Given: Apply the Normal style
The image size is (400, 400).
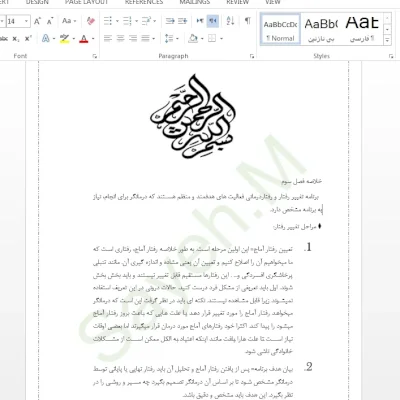Looking at the screenshot, I should click(x=280, y=29).
